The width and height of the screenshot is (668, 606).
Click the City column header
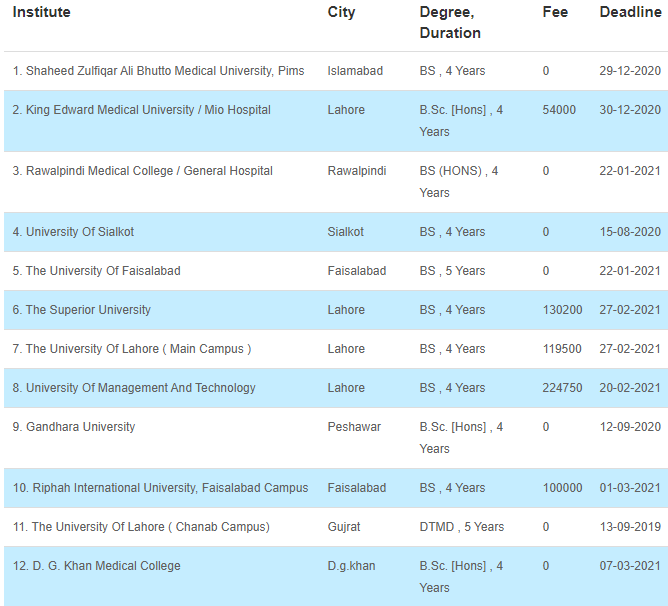(341, 12)
